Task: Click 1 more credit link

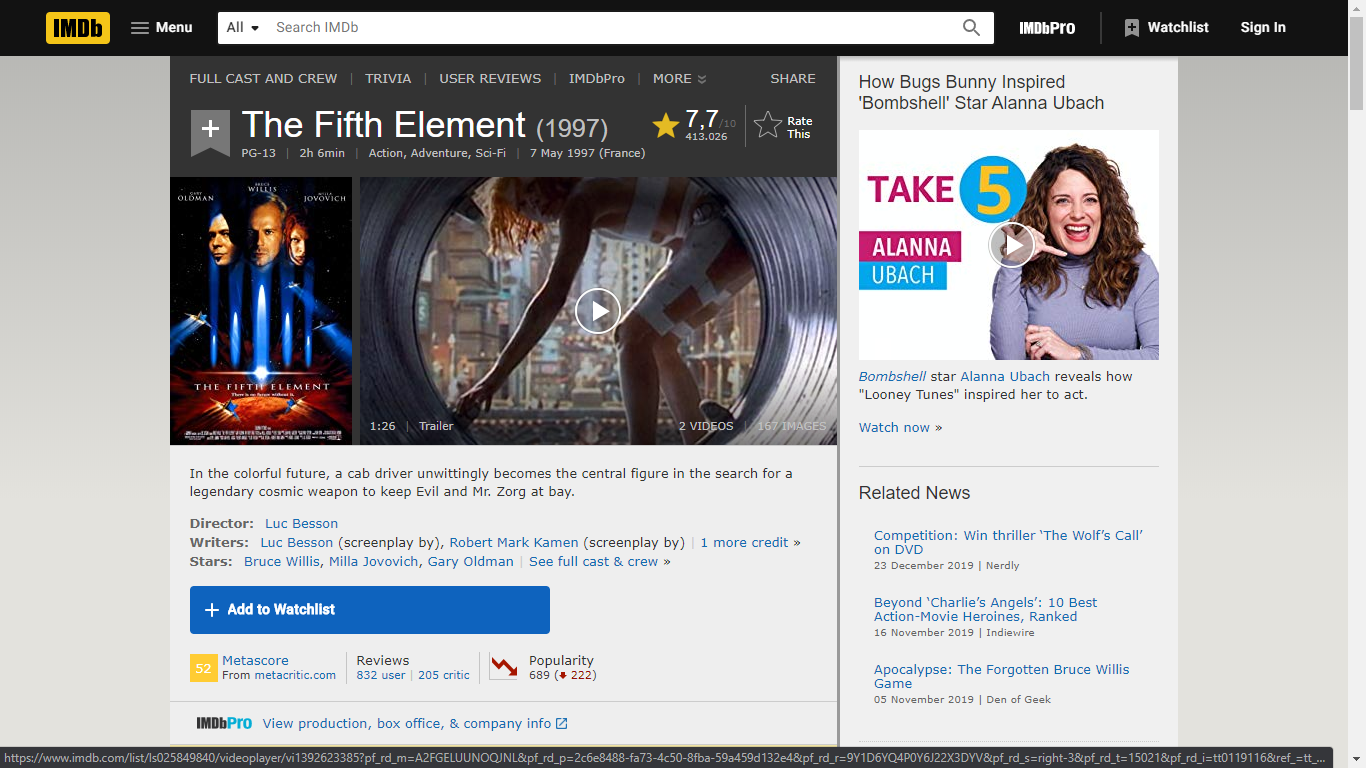Action: 745,543
